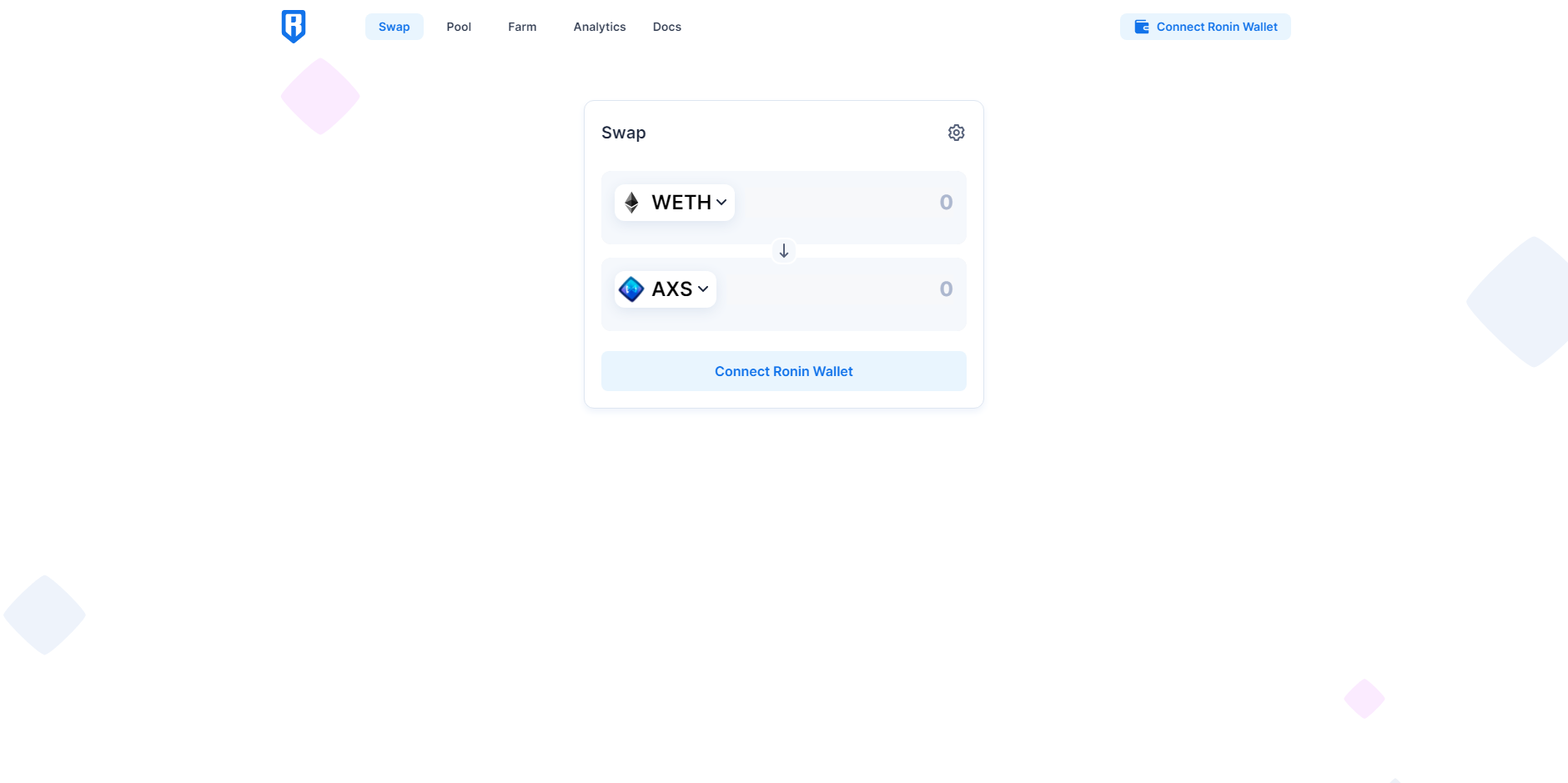
Task: Click the Ronin shield logo
Action: (294, 27)
